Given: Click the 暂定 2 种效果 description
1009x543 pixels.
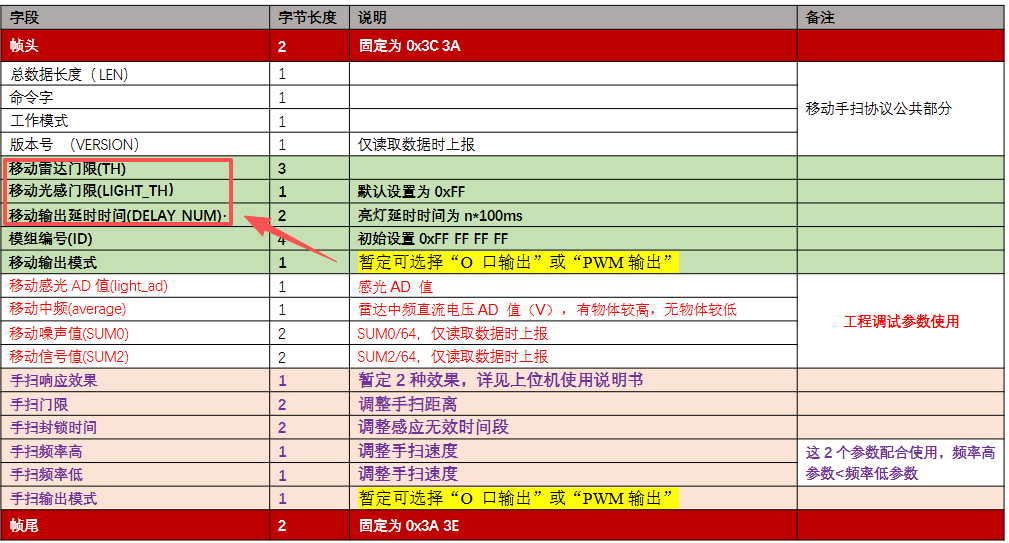Looking at the screenshot, I should (501, 380).
